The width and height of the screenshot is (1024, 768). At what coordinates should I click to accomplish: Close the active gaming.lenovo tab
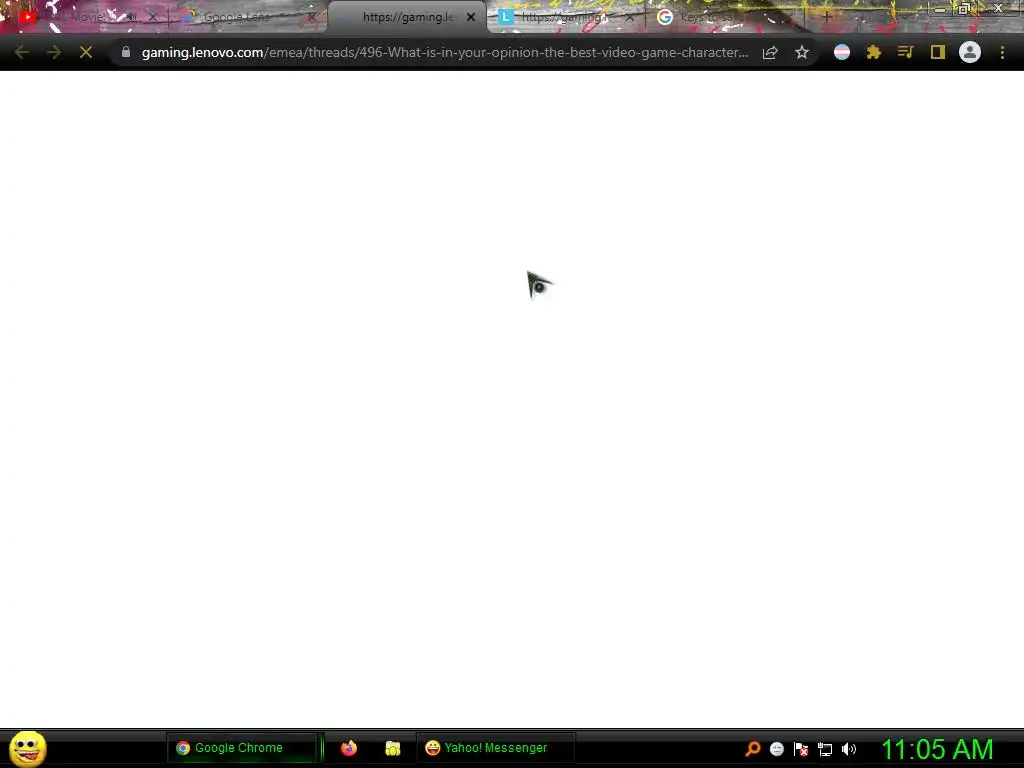coord(471,17)
